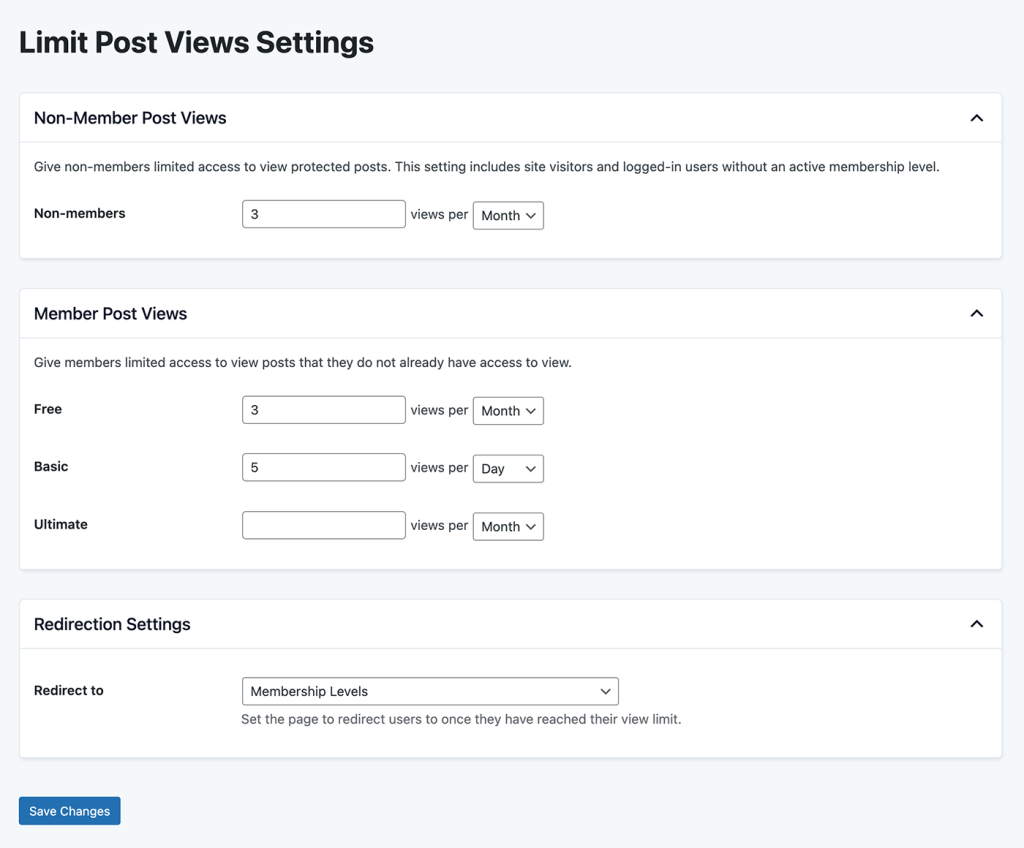Click the empty Ultimate views input field
Screen dimensions: 1024x848
point(323,526)
